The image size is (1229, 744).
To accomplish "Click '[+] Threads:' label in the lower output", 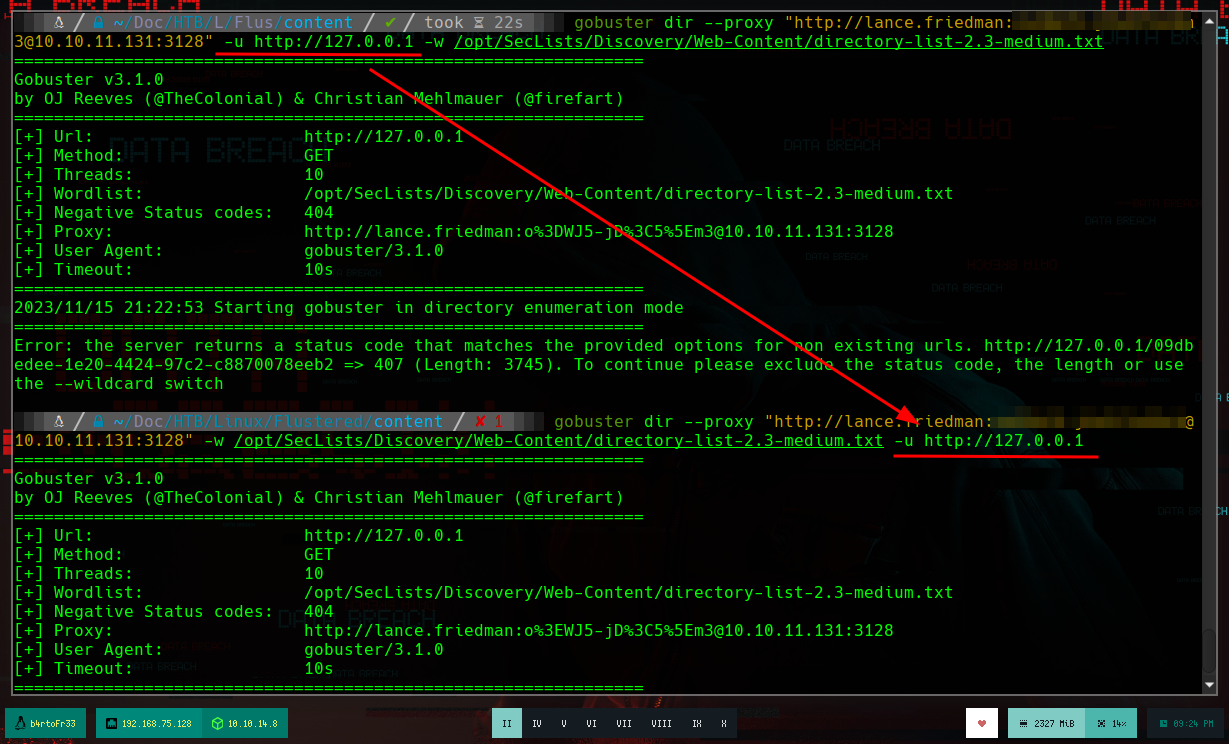I will click(x=74, y=573).
